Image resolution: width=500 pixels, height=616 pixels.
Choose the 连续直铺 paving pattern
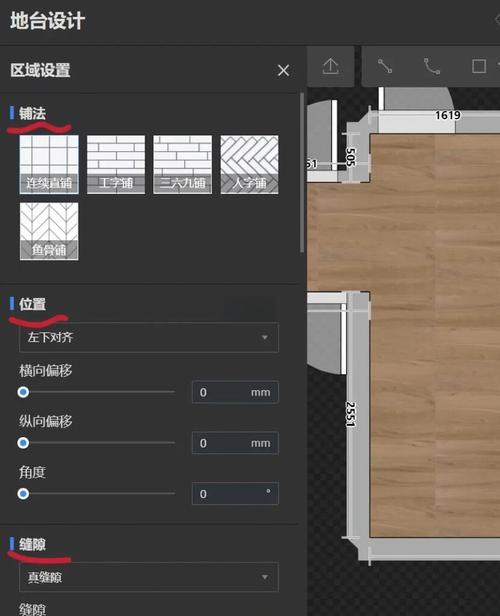click(x=49, y=165)
